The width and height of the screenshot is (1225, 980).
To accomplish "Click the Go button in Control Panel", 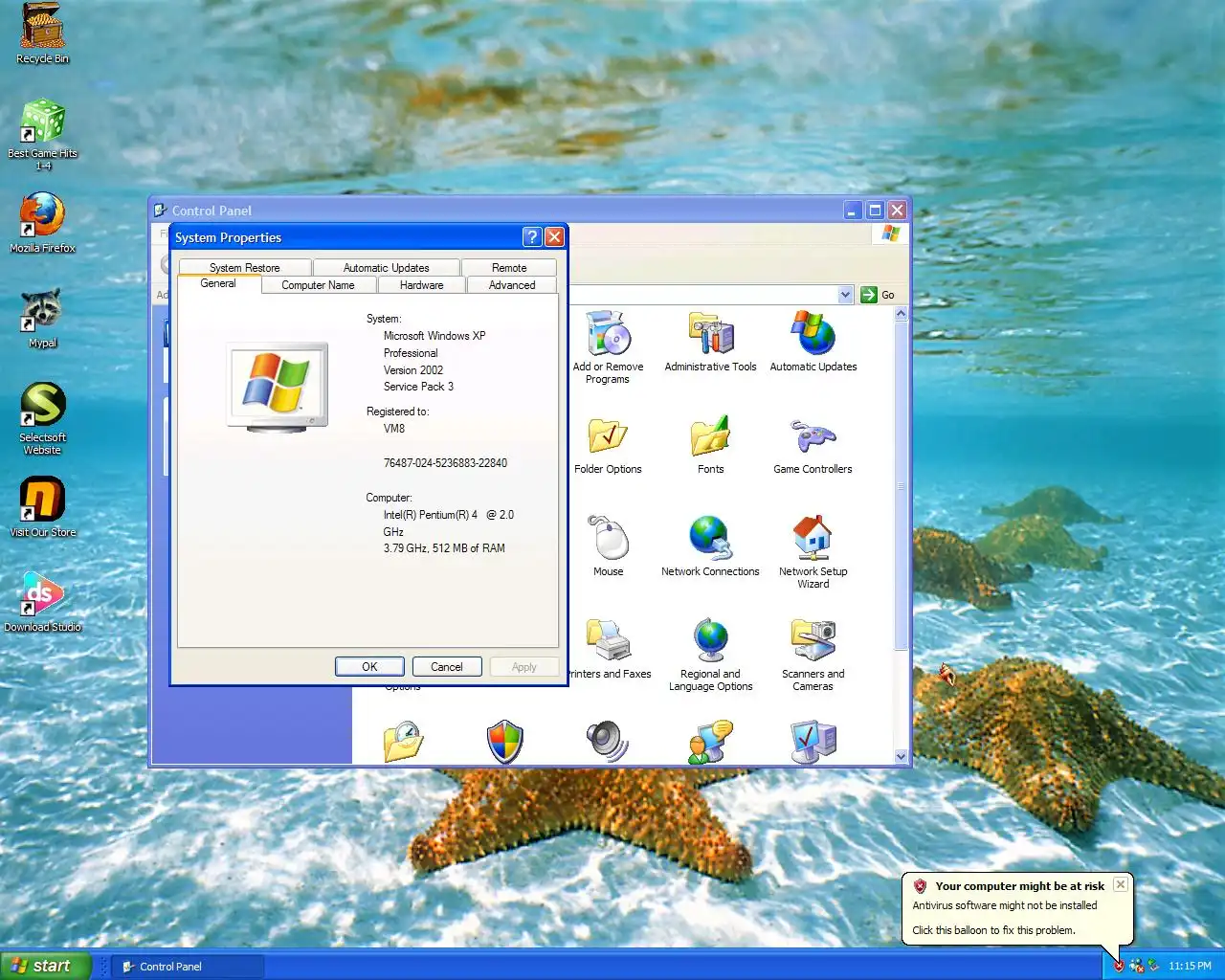I will [878, 295].
